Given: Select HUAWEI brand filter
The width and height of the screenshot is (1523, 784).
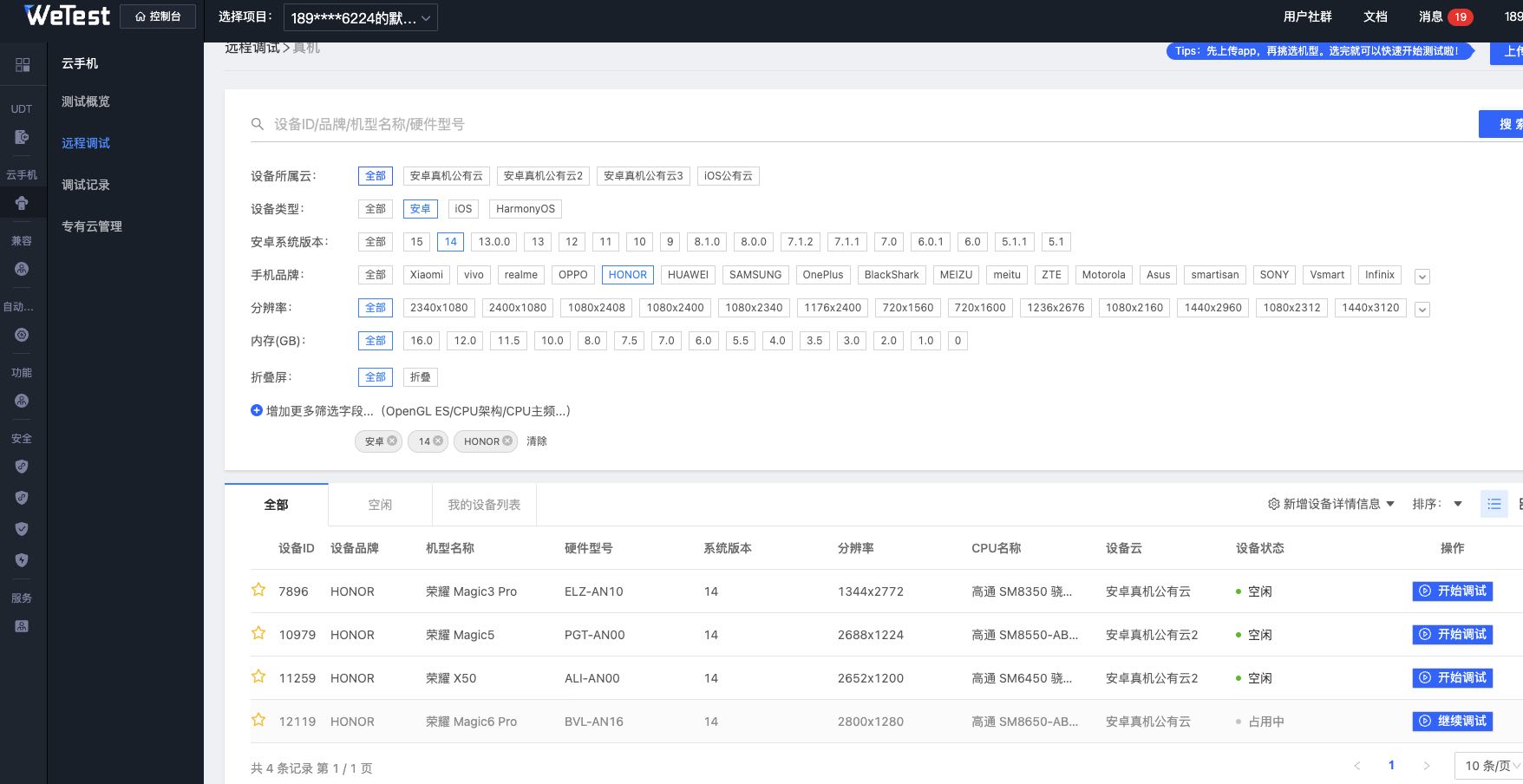Looking at the screenshot, I should [688, 275].
